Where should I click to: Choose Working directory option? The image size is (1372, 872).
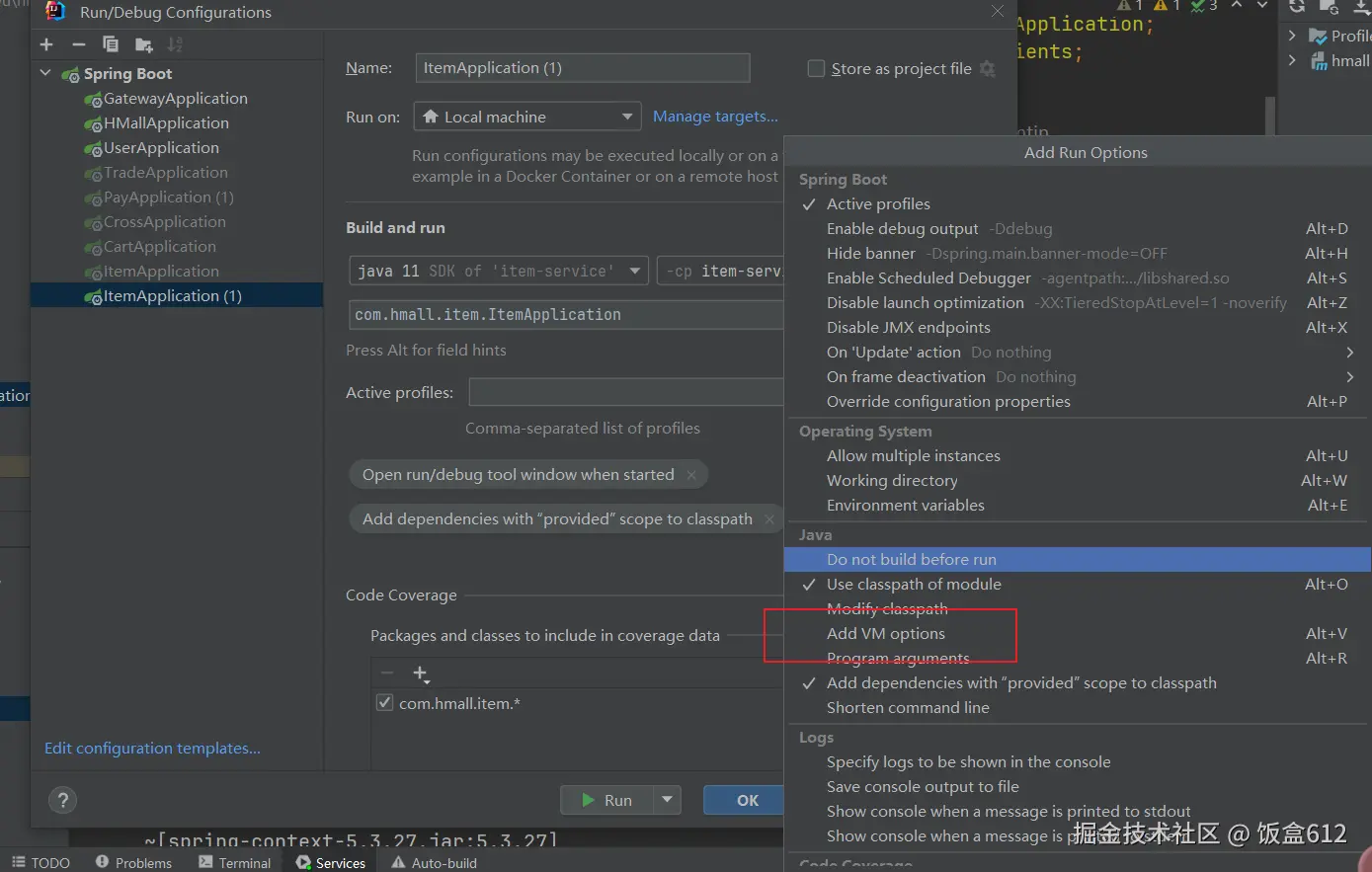click(1078, 480)
